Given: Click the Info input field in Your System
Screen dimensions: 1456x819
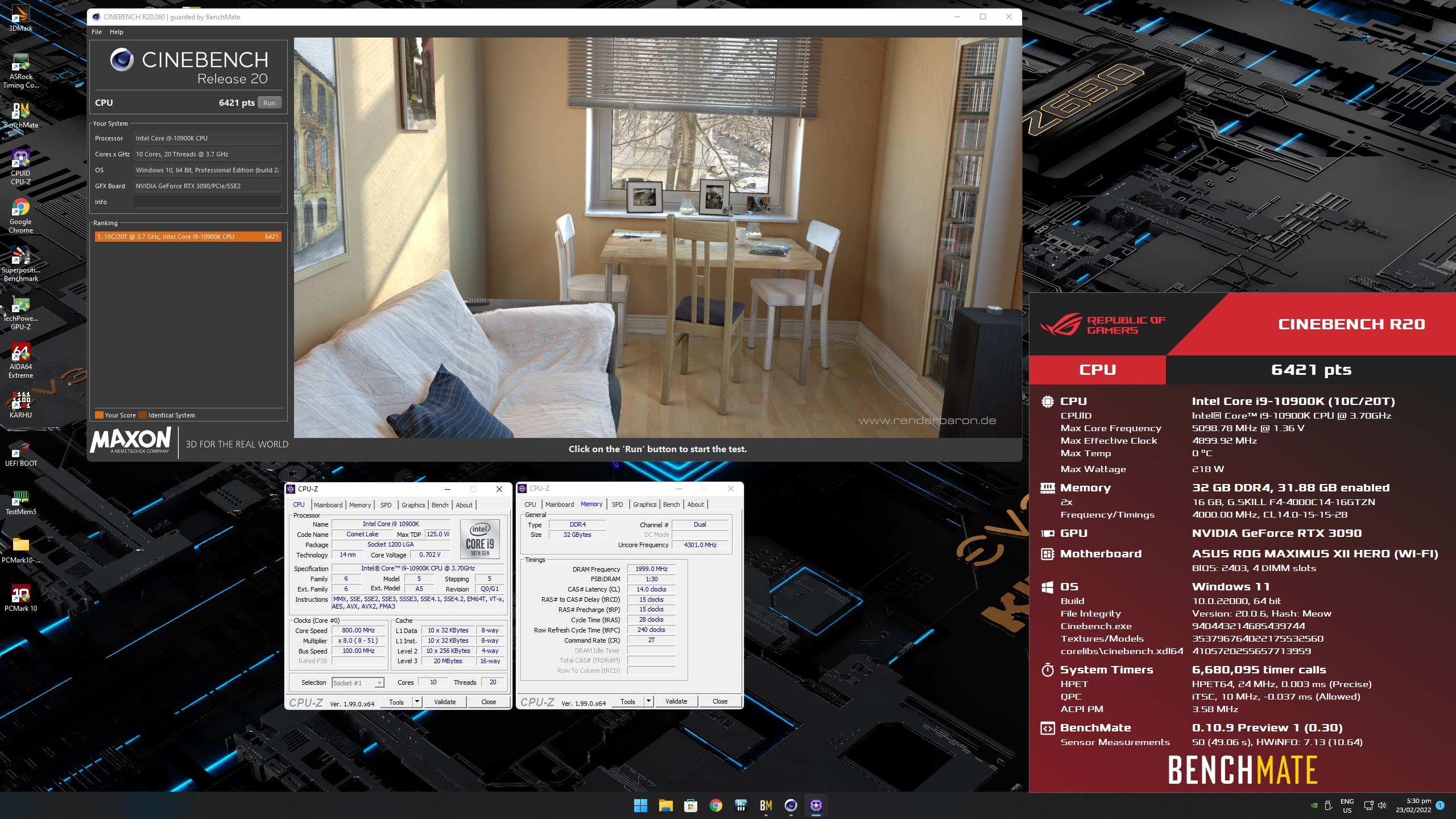Looking at the screenshot, I should point(207,202).
